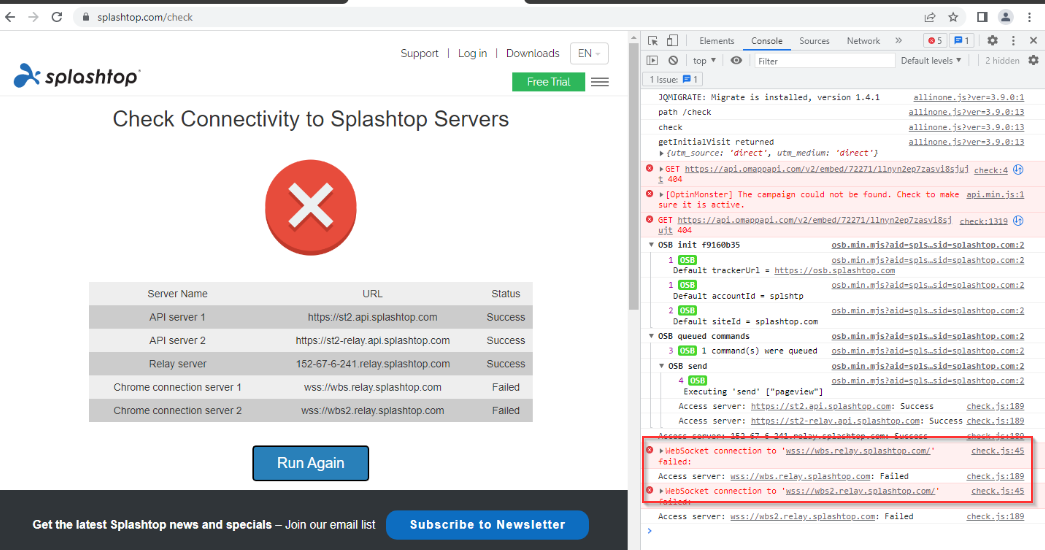This screenshot has width=1045, height=550.
Task: Open the check:1319 source link
Action: [x=983, y=221]
